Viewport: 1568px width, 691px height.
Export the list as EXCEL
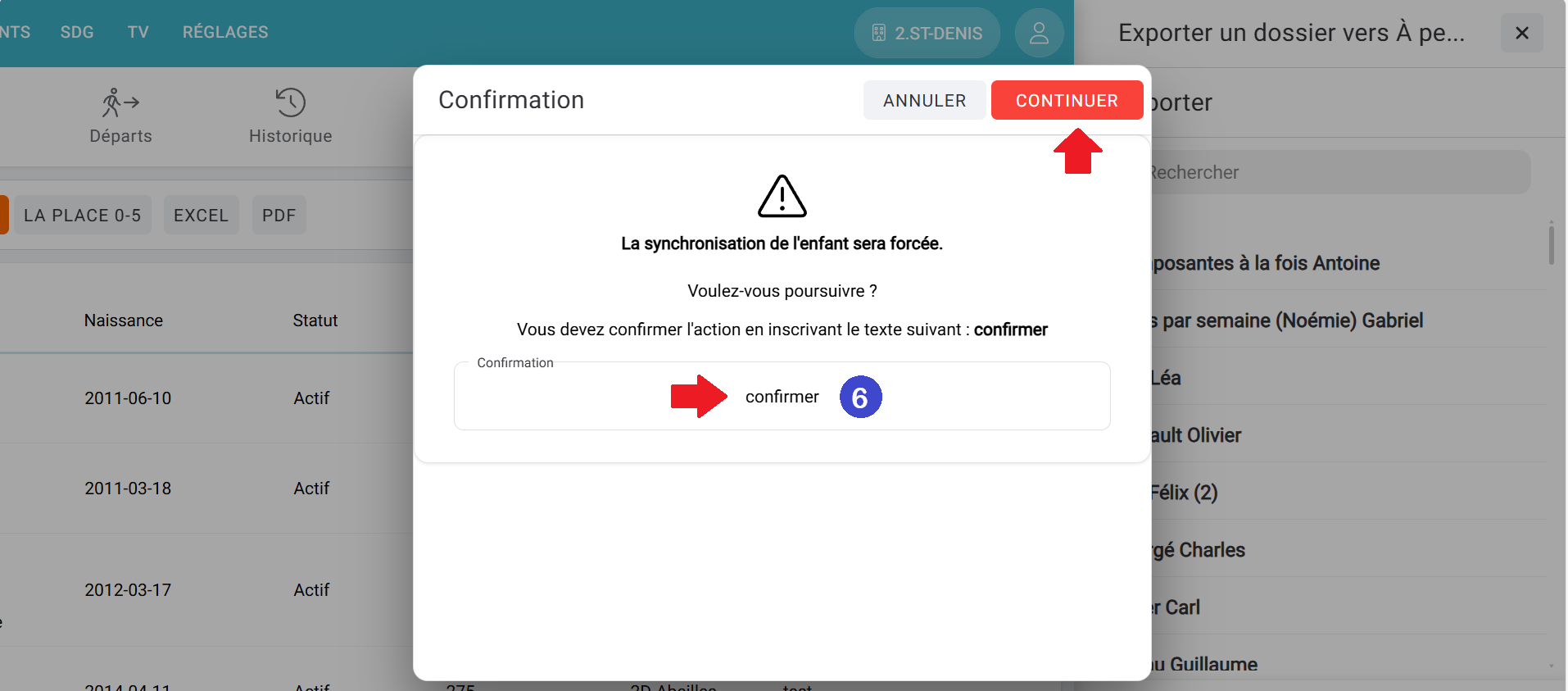pos(201,215)
